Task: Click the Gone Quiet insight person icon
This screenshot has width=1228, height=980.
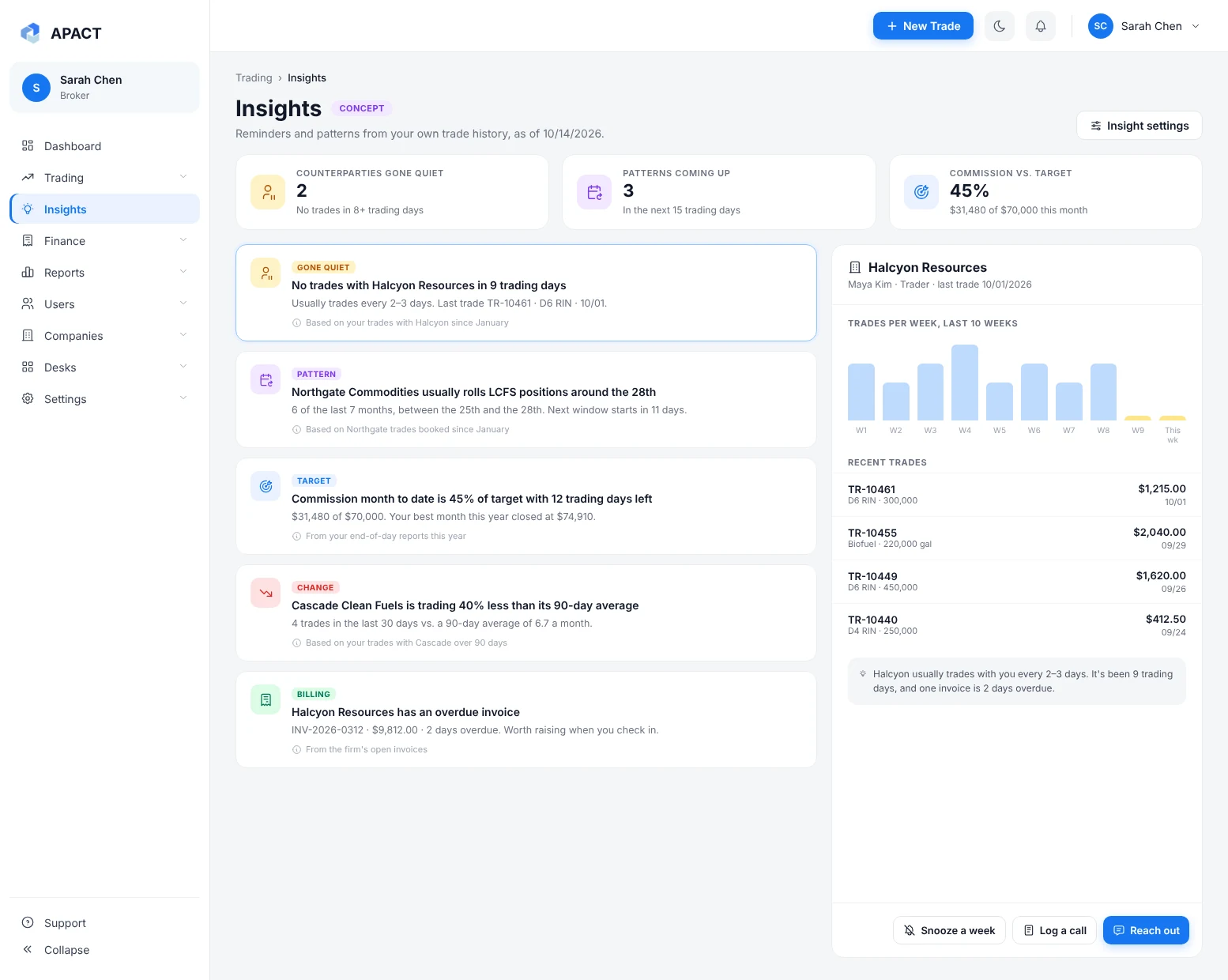Action: point(266,273)
